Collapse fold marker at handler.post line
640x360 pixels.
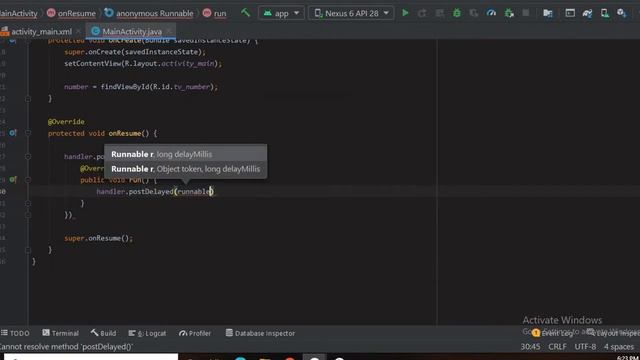(28, 156)
